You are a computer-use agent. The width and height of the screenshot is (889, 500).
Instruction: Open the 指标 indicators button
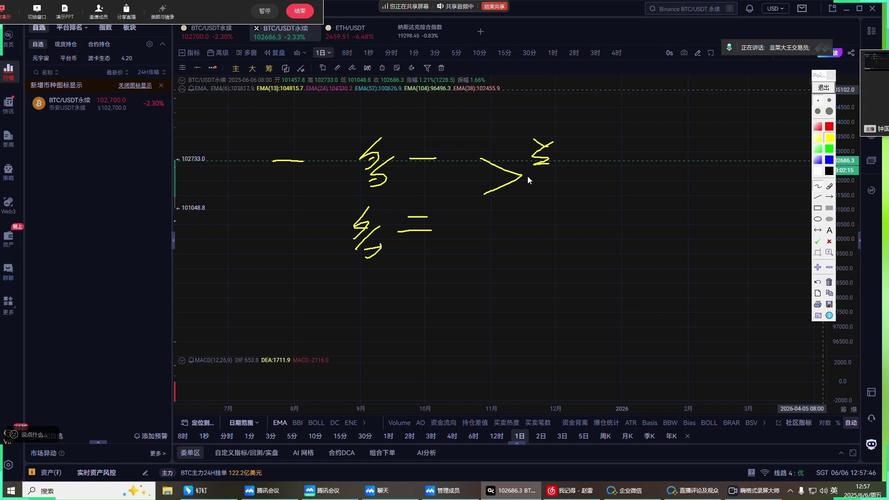coord(190,52)
